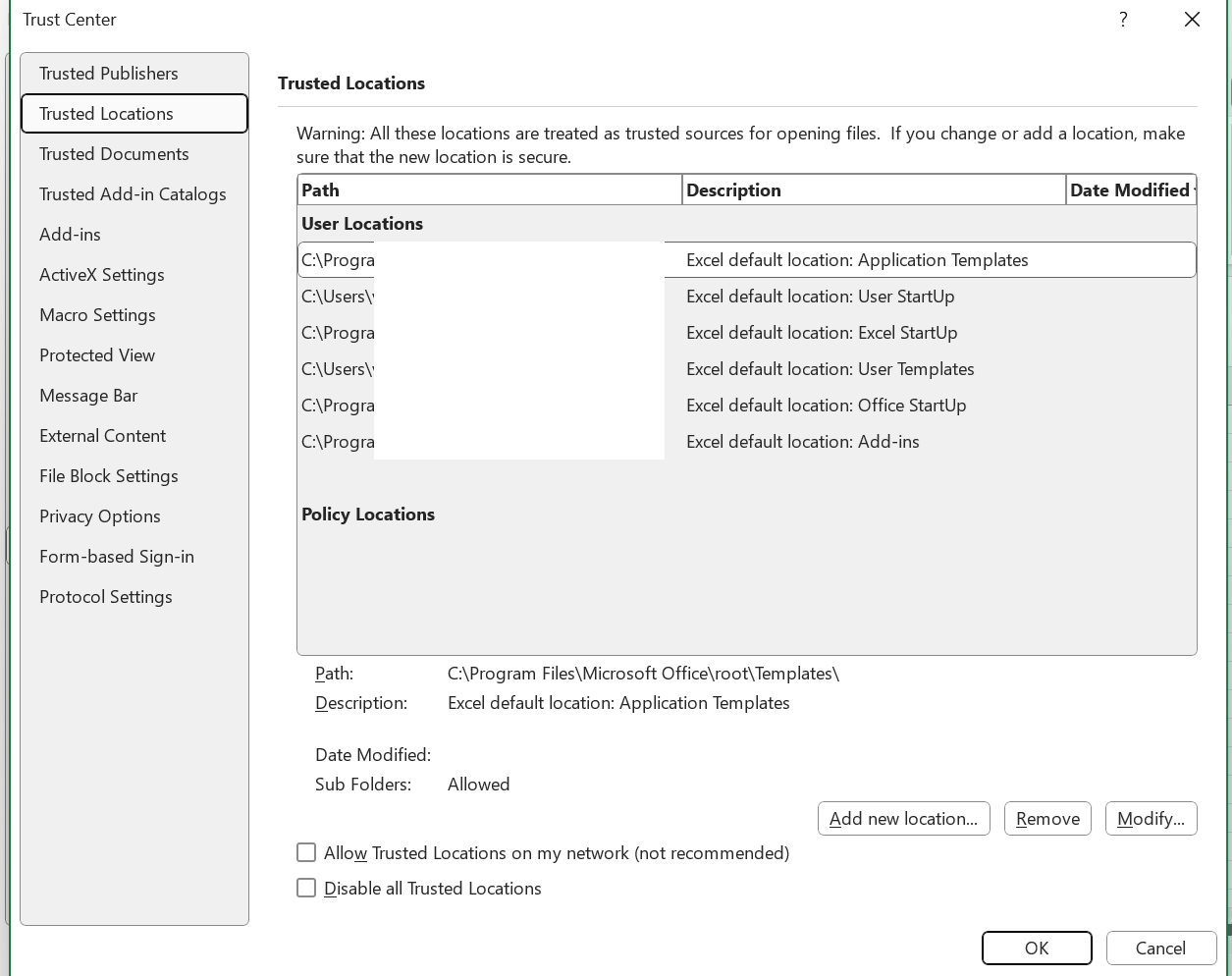Image resolution: width=1232 pixels, height=976 pixels.
Task: Go to Trusted Add-in Catalogs
Action: click(134, 194)
